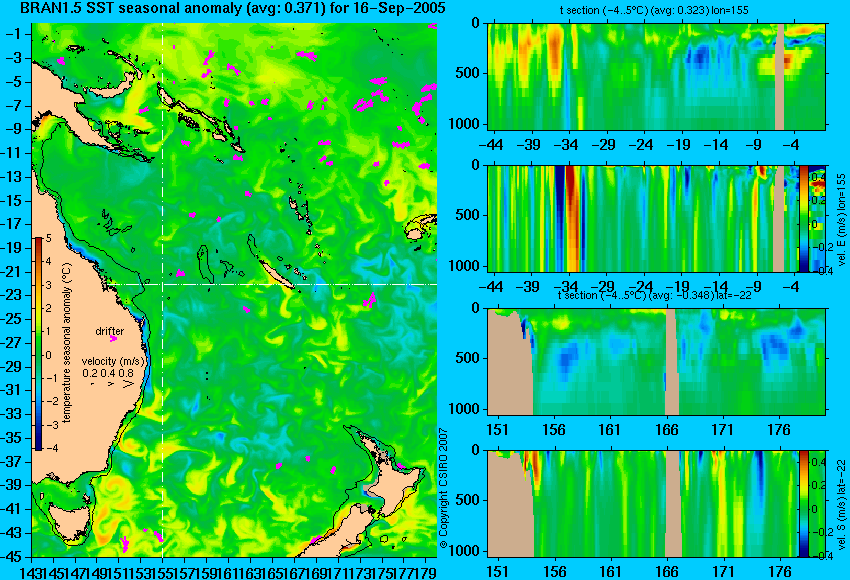Select the temperature seasonal anomaly color bar on map
The image size is (850, 580).
(39, 344)
